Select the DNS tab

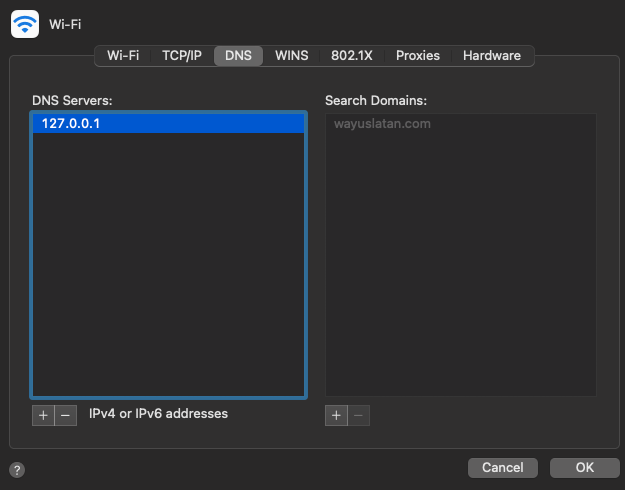click(238, 55)
